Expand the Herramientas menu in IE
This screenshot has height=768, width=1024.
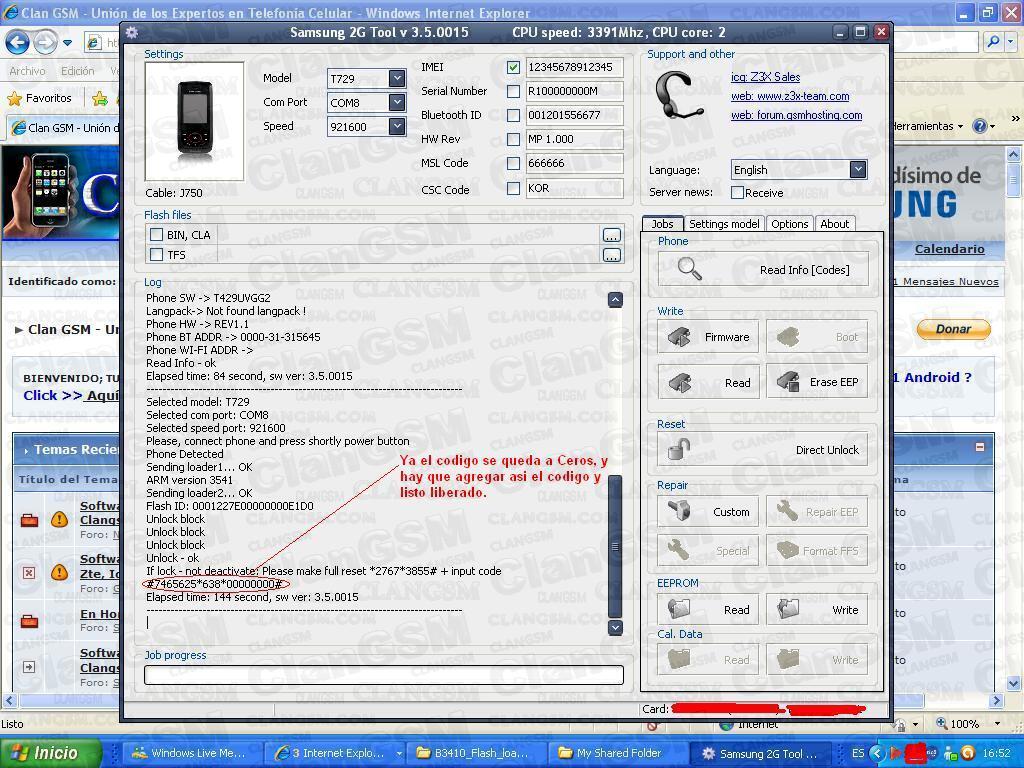click(927, 126)
